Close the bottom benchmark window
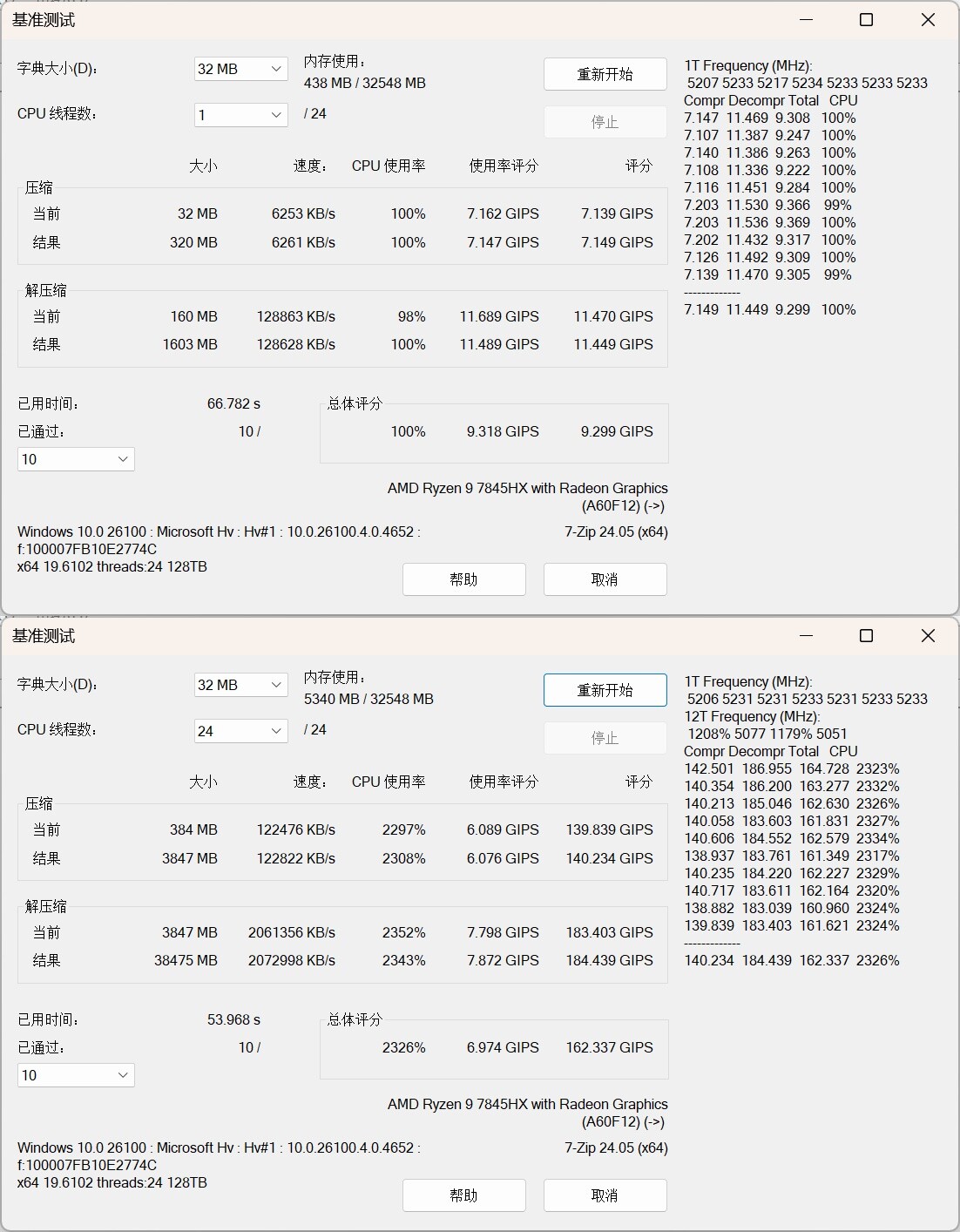The image size is (960, 1232). 928,635
